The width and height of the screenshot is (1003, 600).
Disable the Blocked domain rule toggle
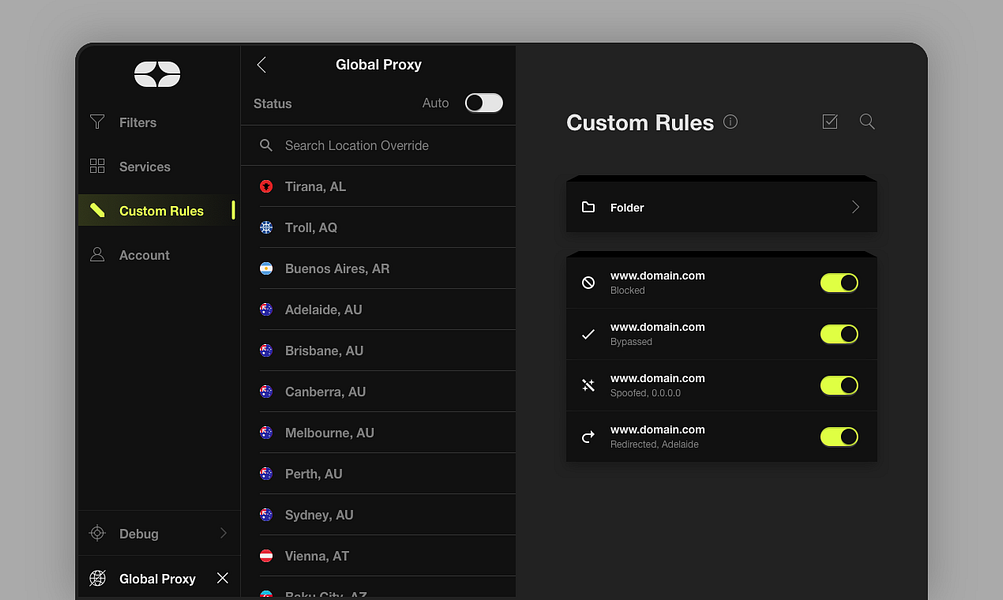[x=839, y=283]
